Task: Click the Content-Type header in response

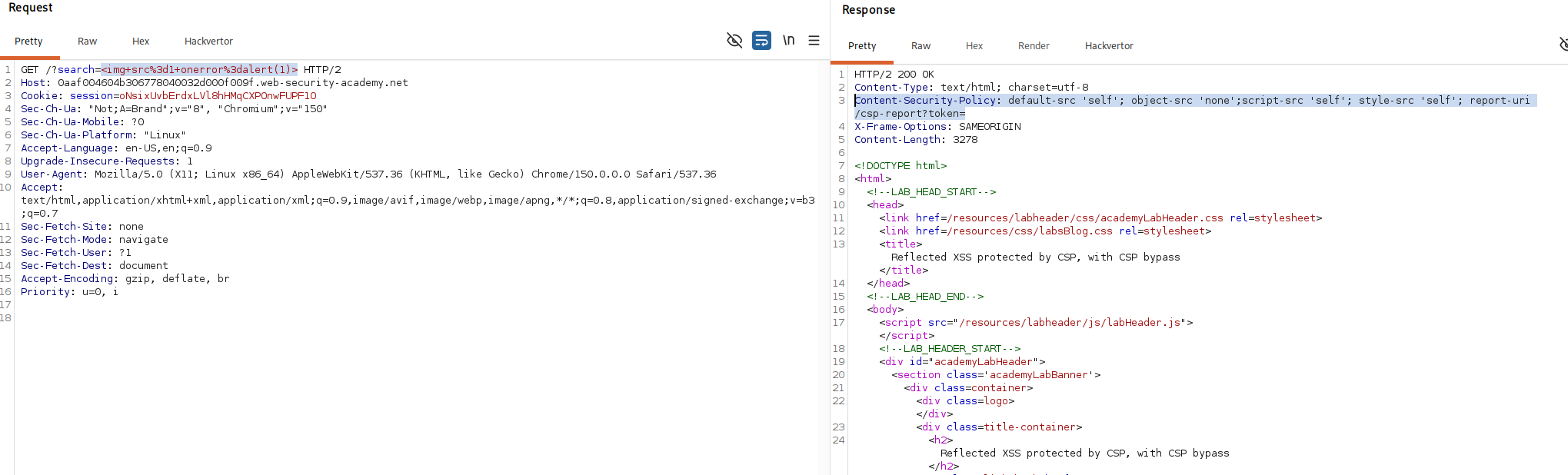Action: pos(971,88)
